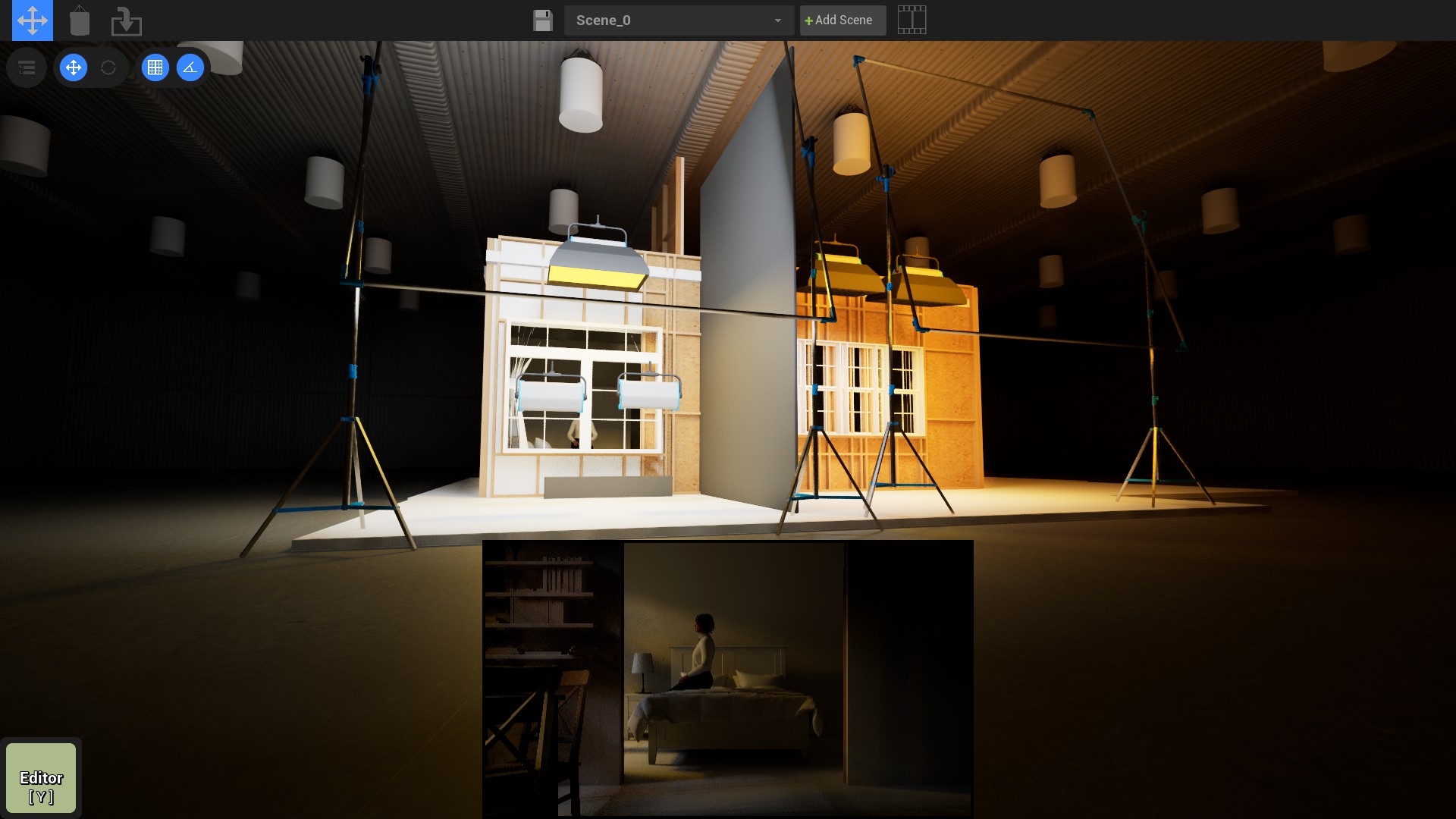Switch gizmo to translate mode

tap(74, 68)
